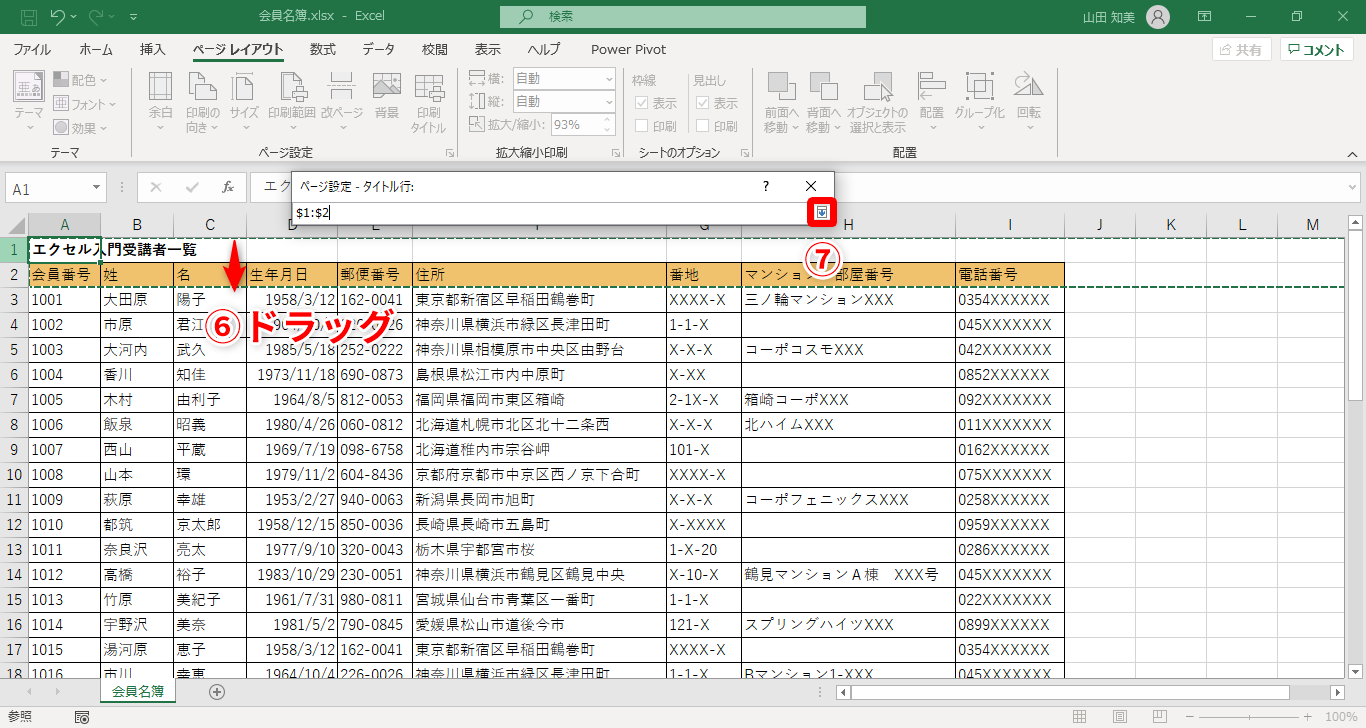Open the 余白 (Margins) icon
Screen dimensions: 1366x728
160,103
